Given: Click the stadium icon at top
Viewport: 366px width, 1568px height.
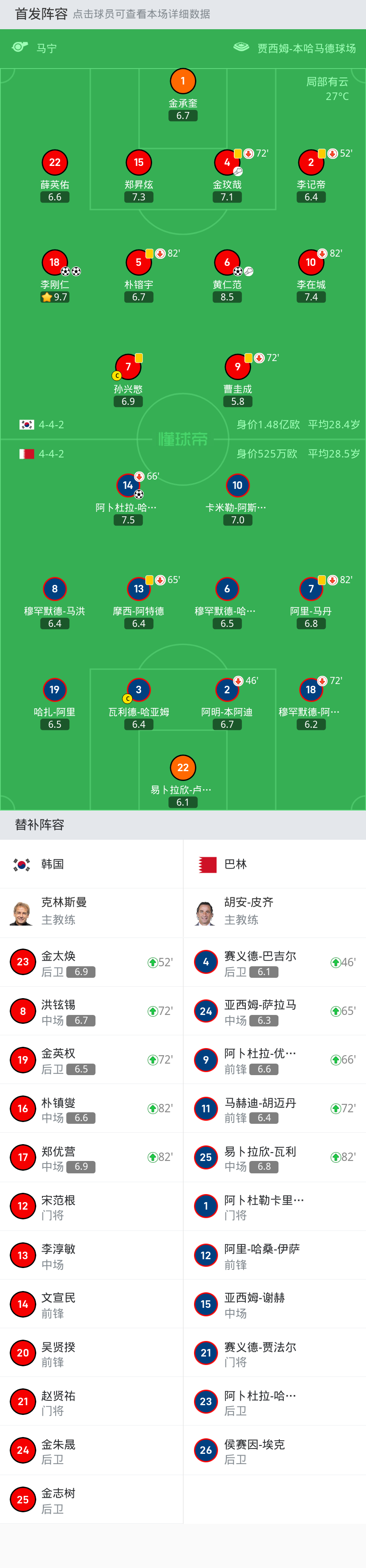Looking at the screenshot, I should point(241,47).
